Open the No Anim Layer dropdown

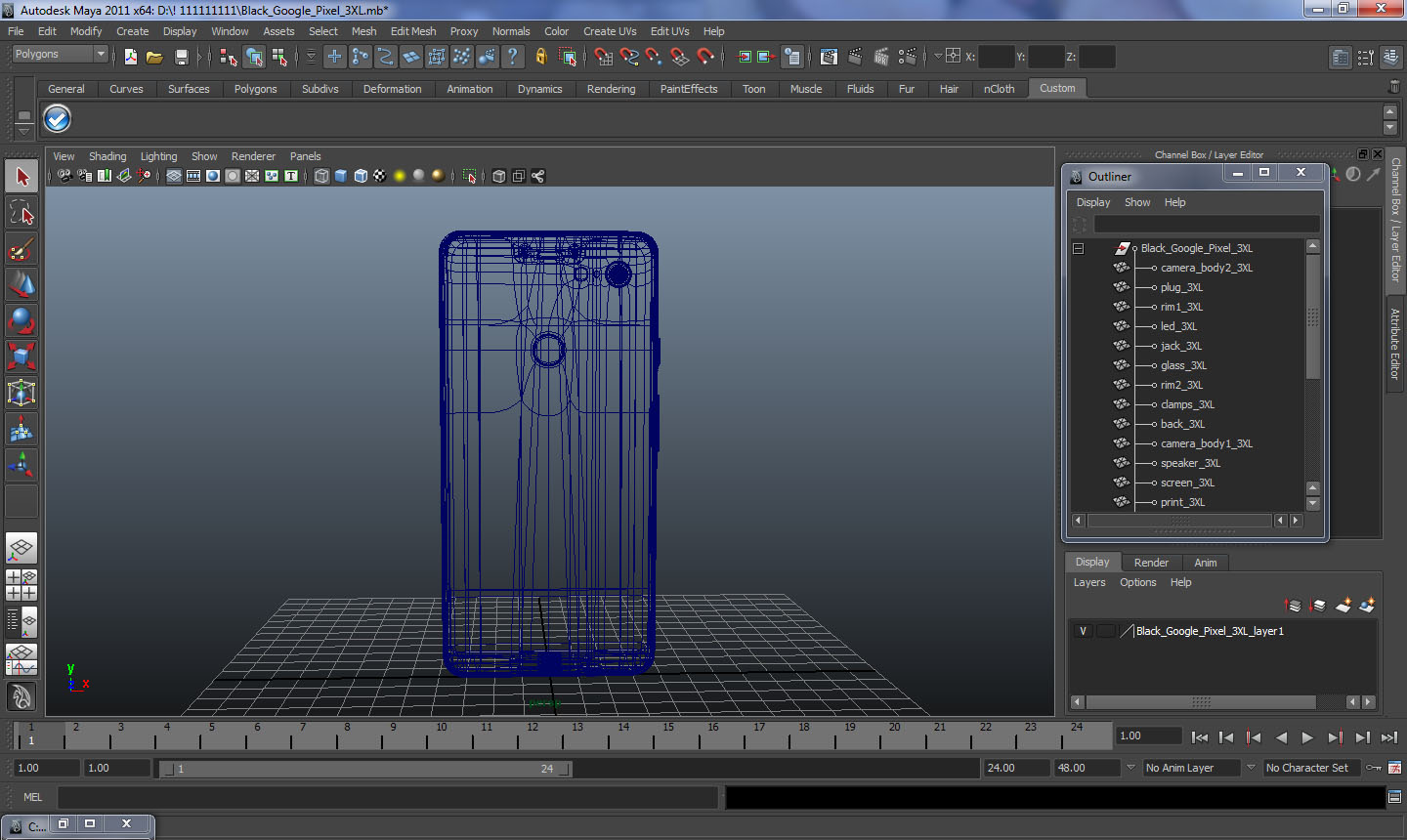point(1192,768)
